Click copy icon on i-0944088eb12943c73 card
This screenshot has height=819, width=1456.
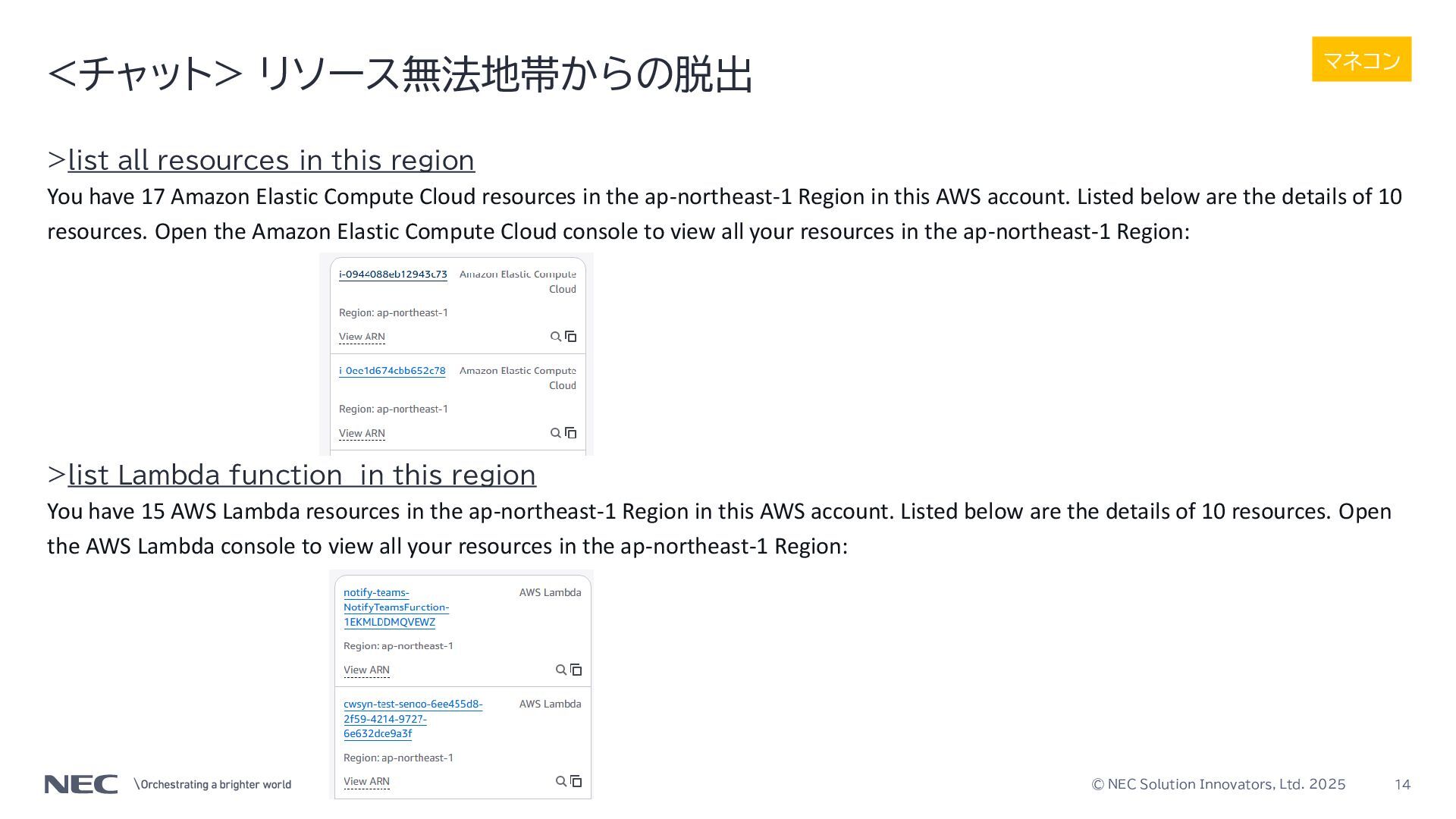571,337
